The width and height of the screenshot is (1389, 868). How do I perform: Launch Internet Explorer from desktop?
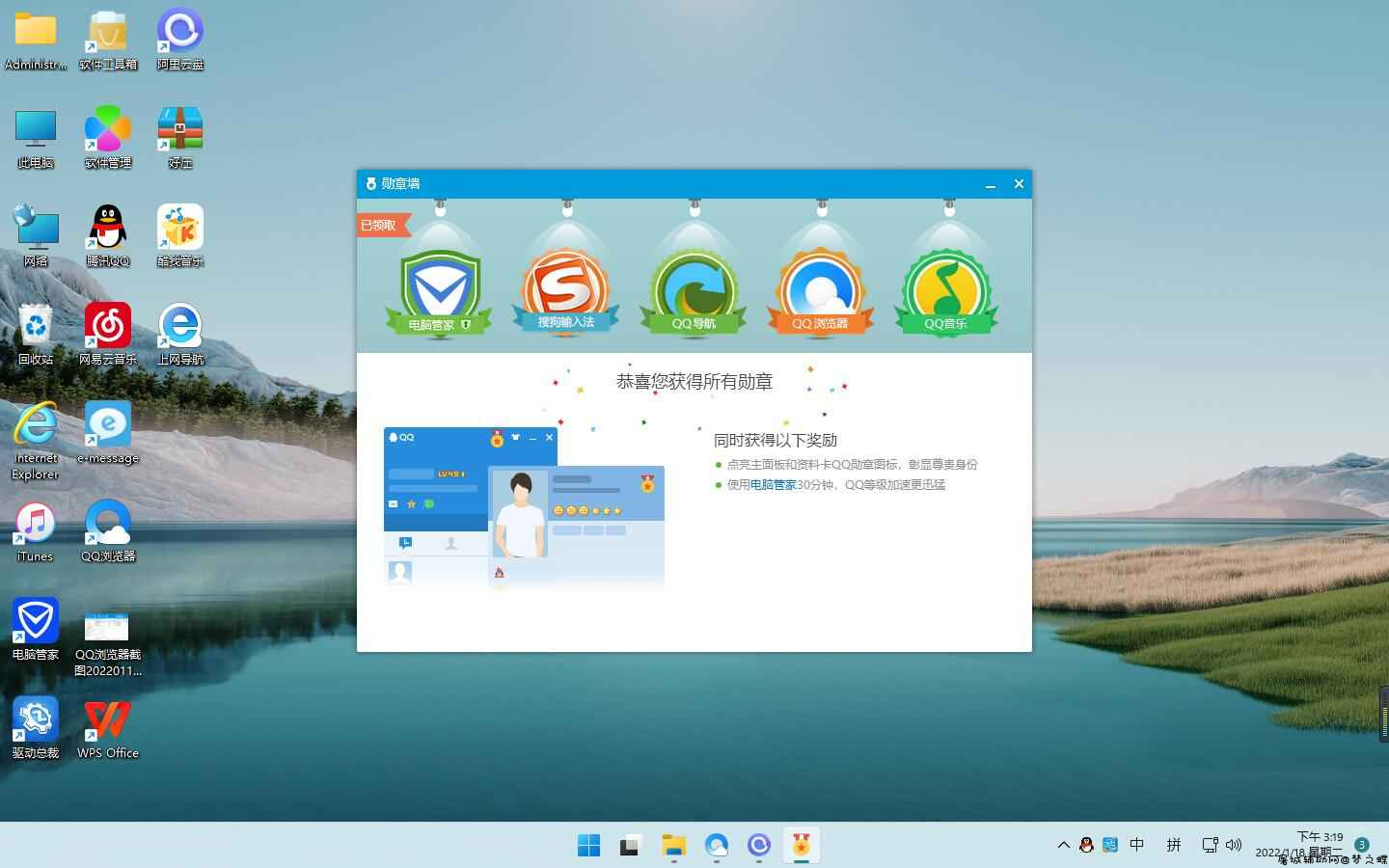click(x=36, y=441)
